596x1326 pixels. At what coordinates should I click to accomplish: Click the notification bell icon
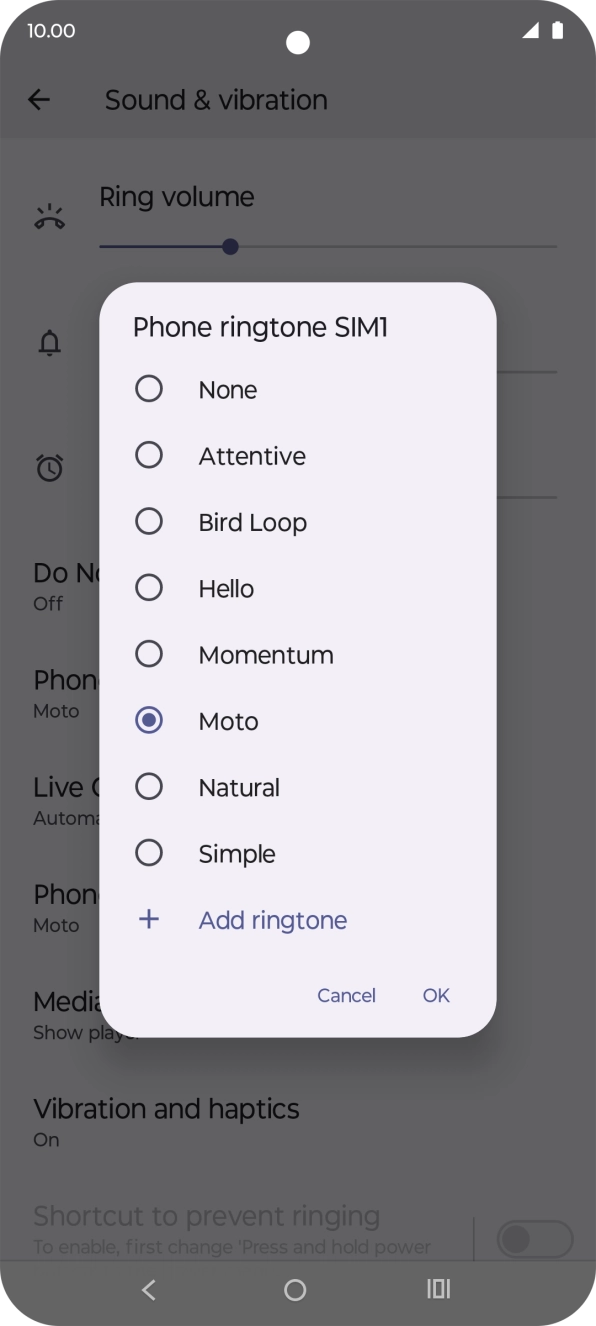click(50, 342)
